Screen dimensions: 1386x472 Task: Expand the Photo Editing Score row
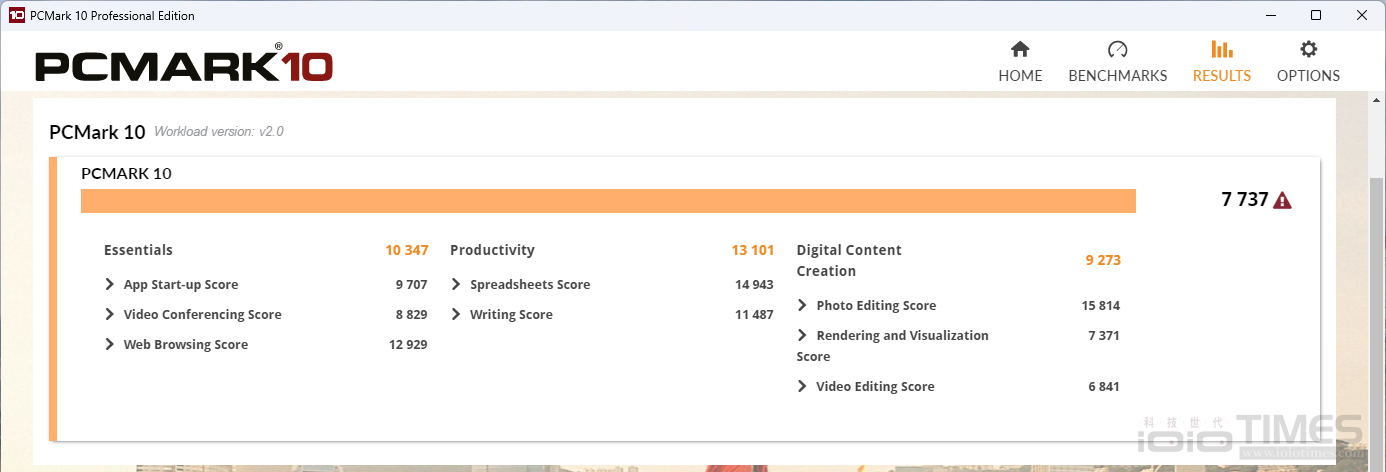[x=802, y=306]
